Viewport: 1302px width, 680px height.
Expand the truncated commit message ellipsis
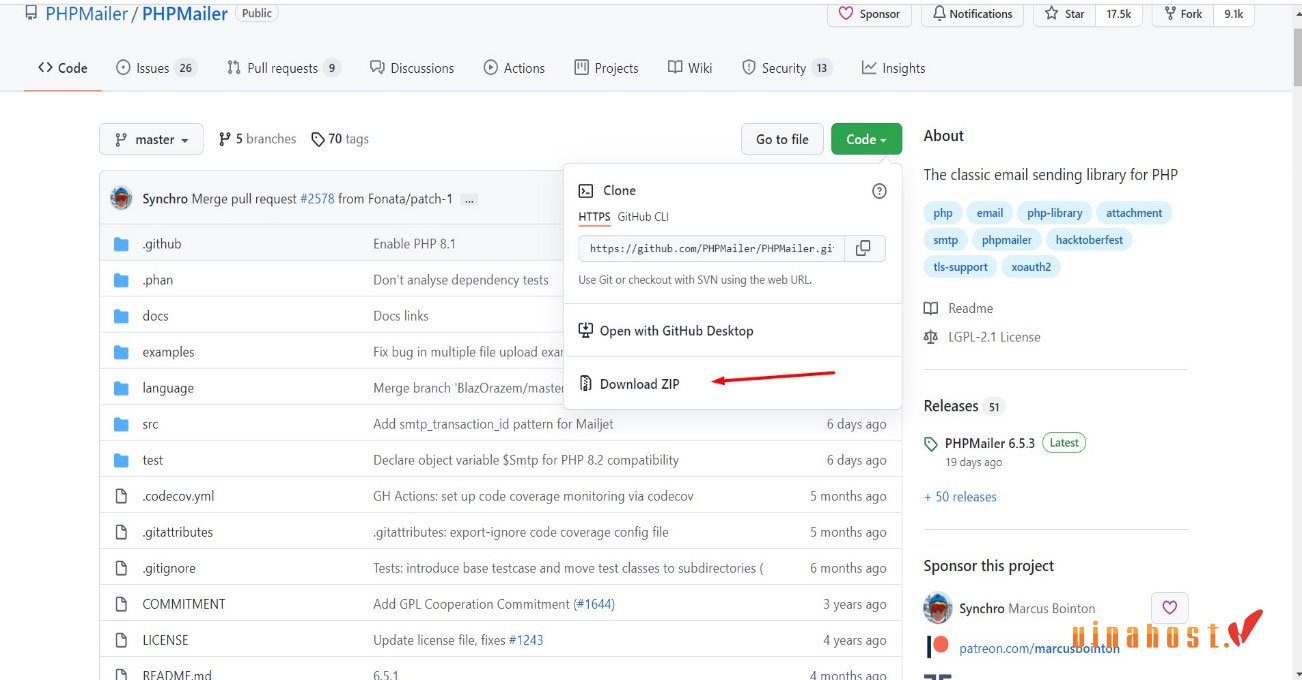(468, 198)
